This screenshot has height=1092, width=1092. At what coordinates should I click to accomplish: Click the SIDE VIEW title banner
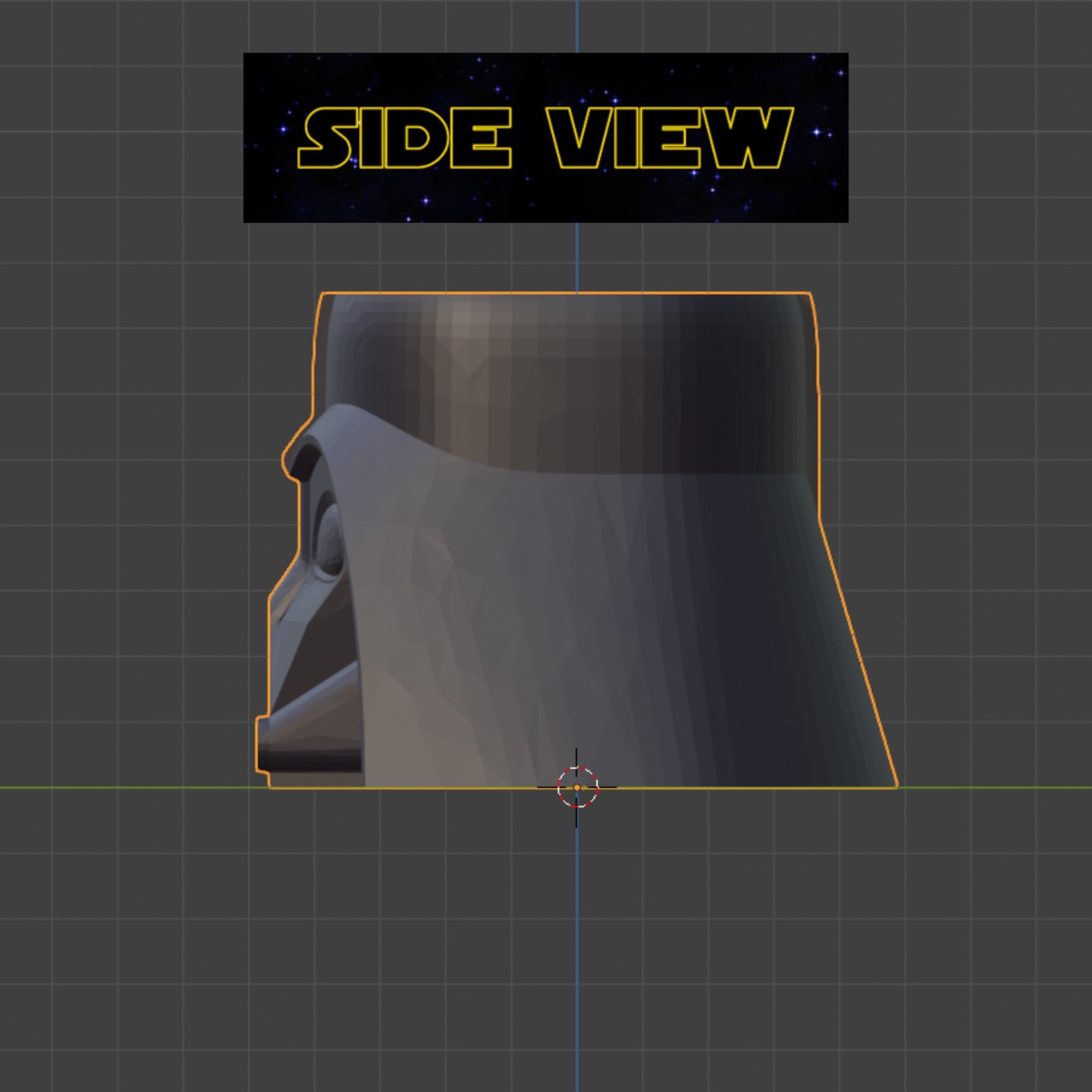coord(545,138)
